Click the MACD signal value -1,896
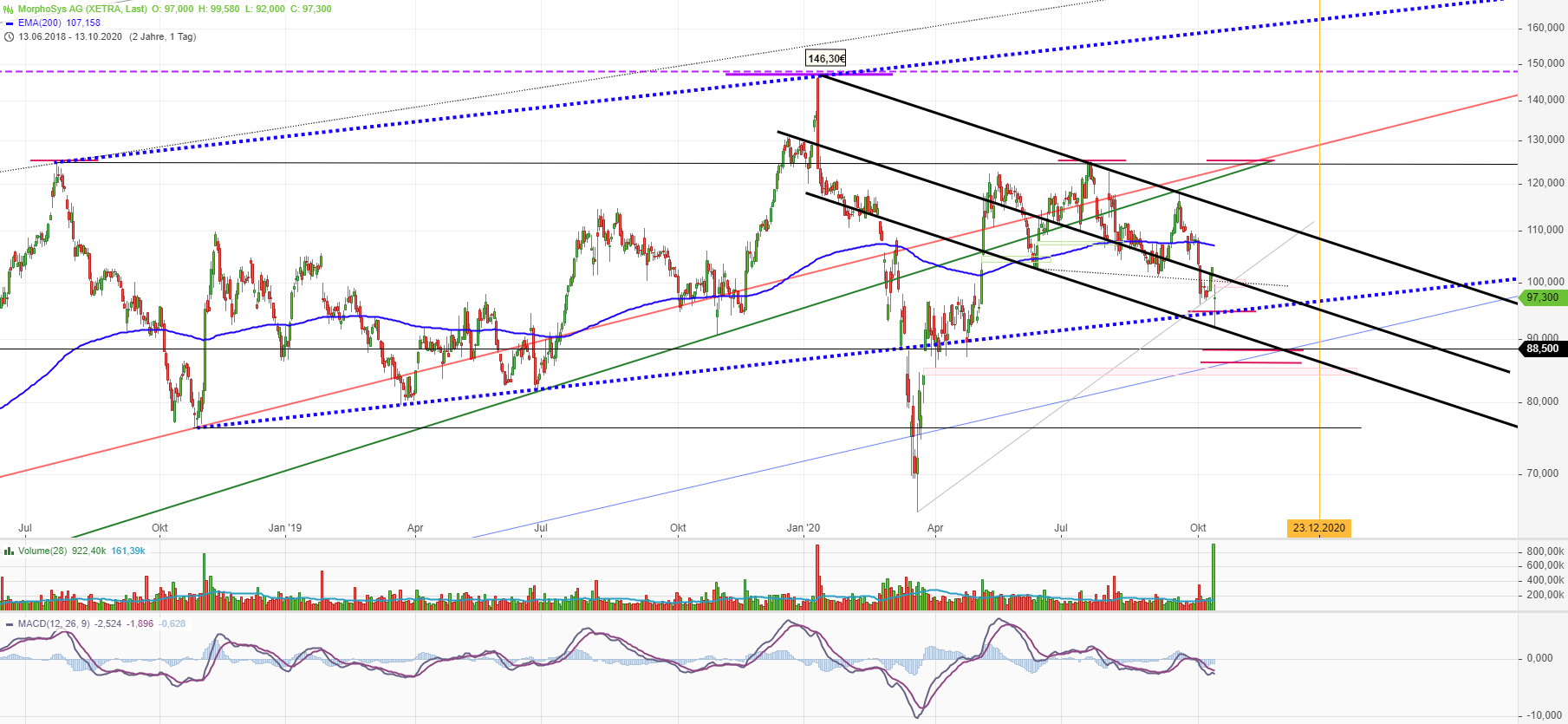Viewport: 1568px width, 724px height. click(140, 623)
